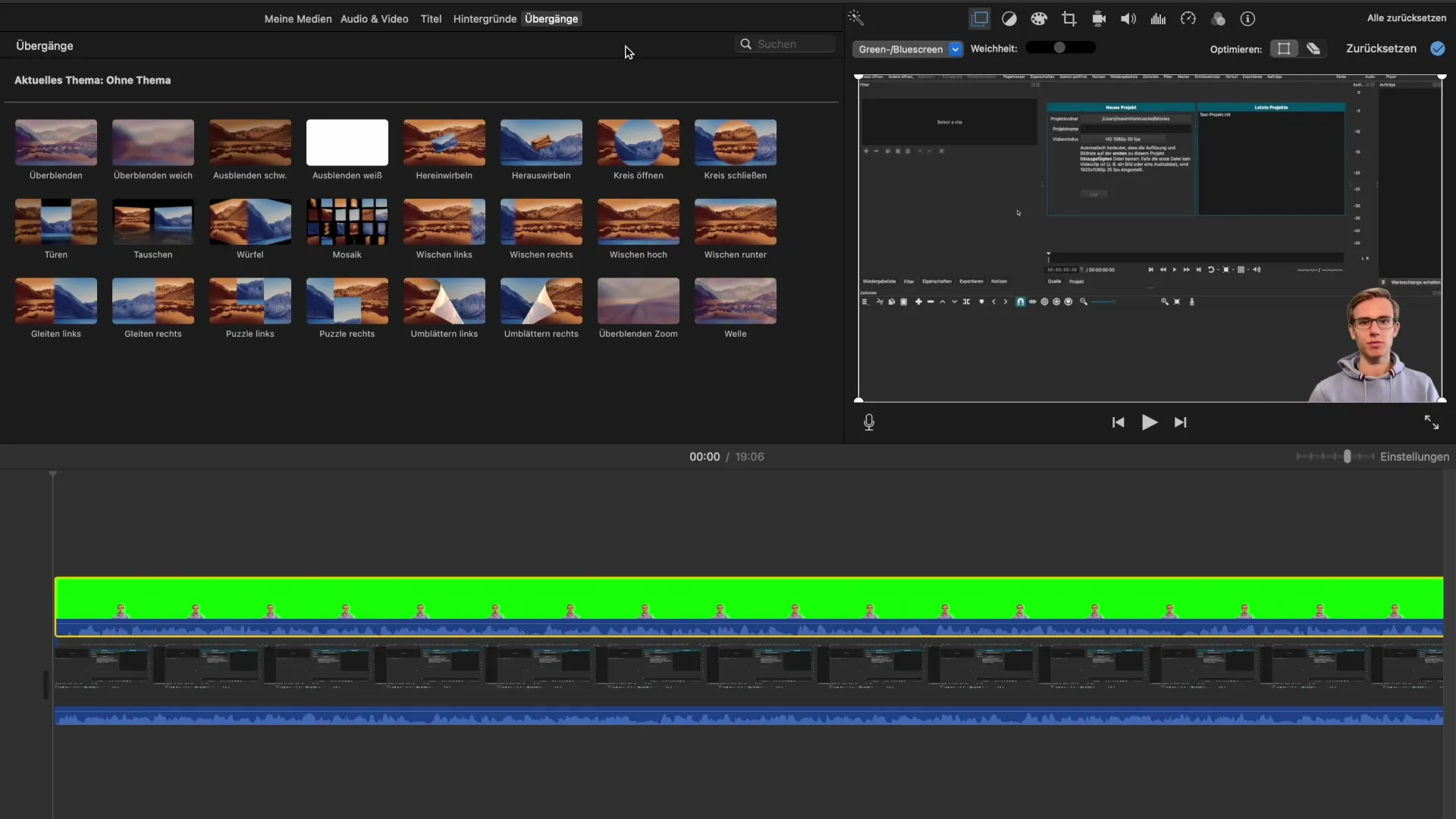1456x819 pixels.
Task: Choose the Wischen links transition
Action: (x=444, y=221)
